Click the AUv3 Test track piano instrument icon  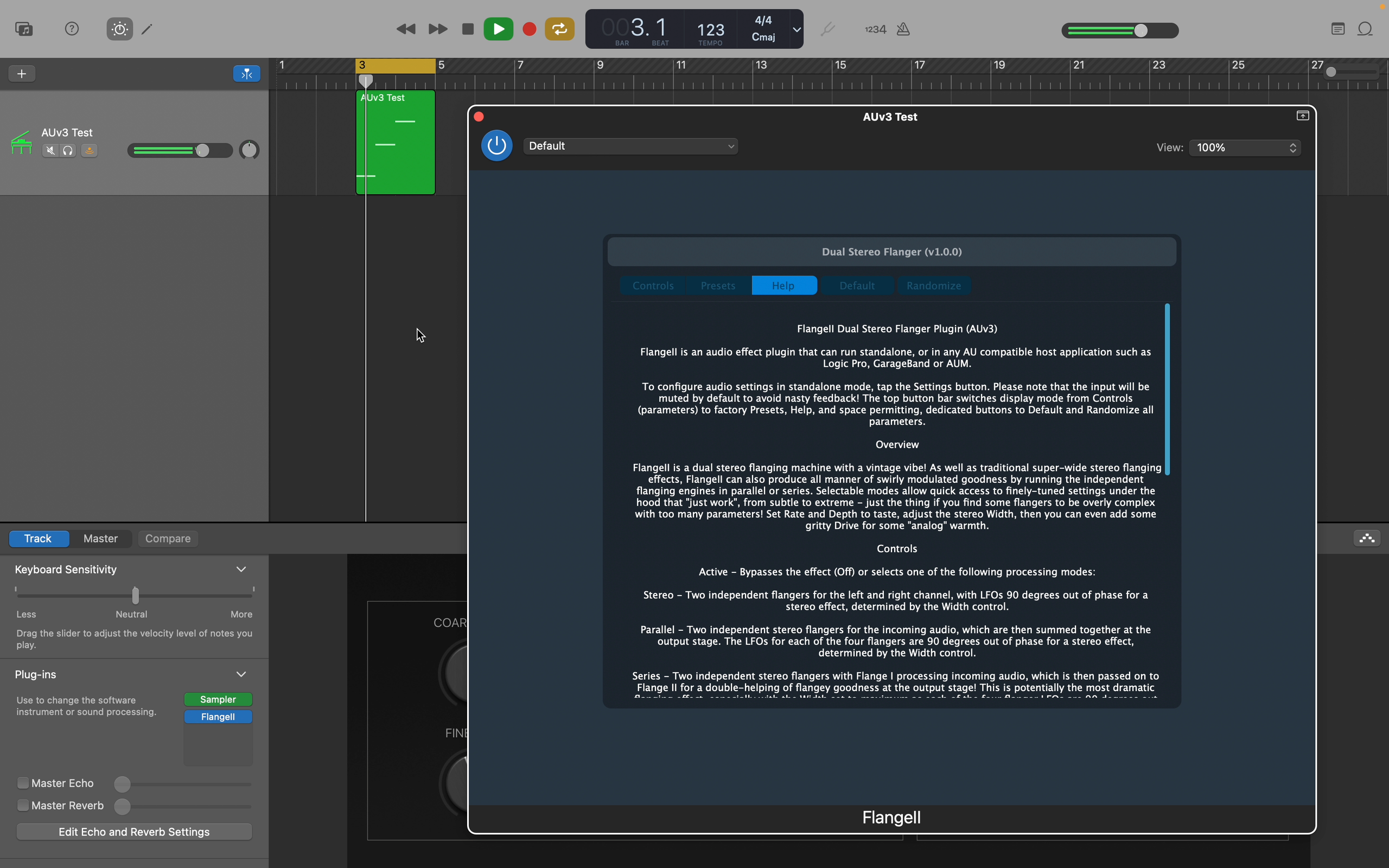(21, 143)
